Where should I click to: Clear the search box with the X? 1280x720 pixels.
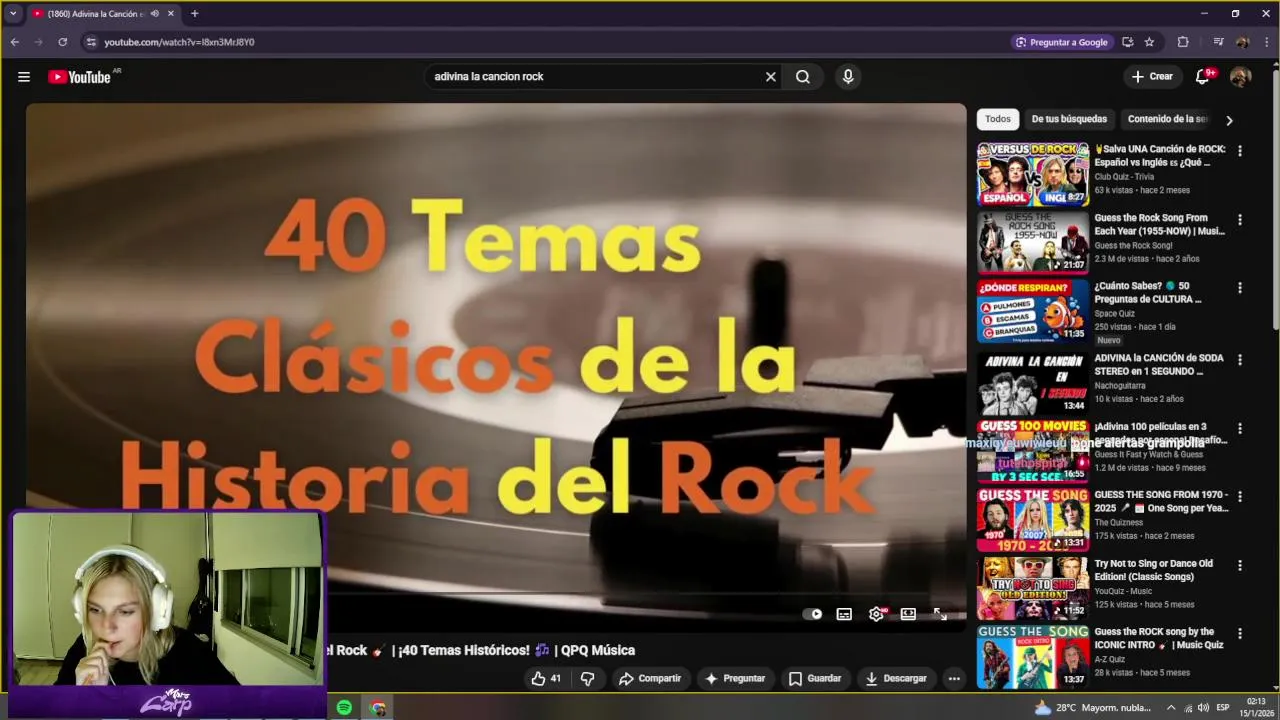[771, 77]
